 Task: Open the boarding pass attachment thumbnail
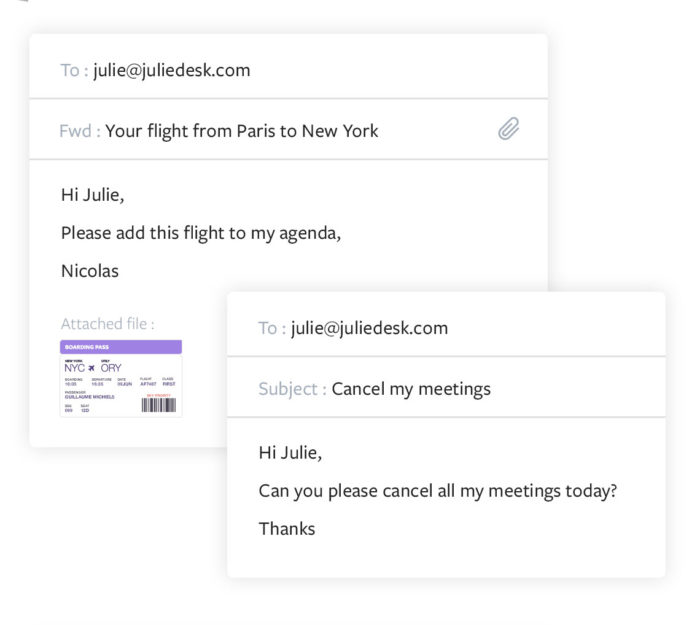coord(121,378)
